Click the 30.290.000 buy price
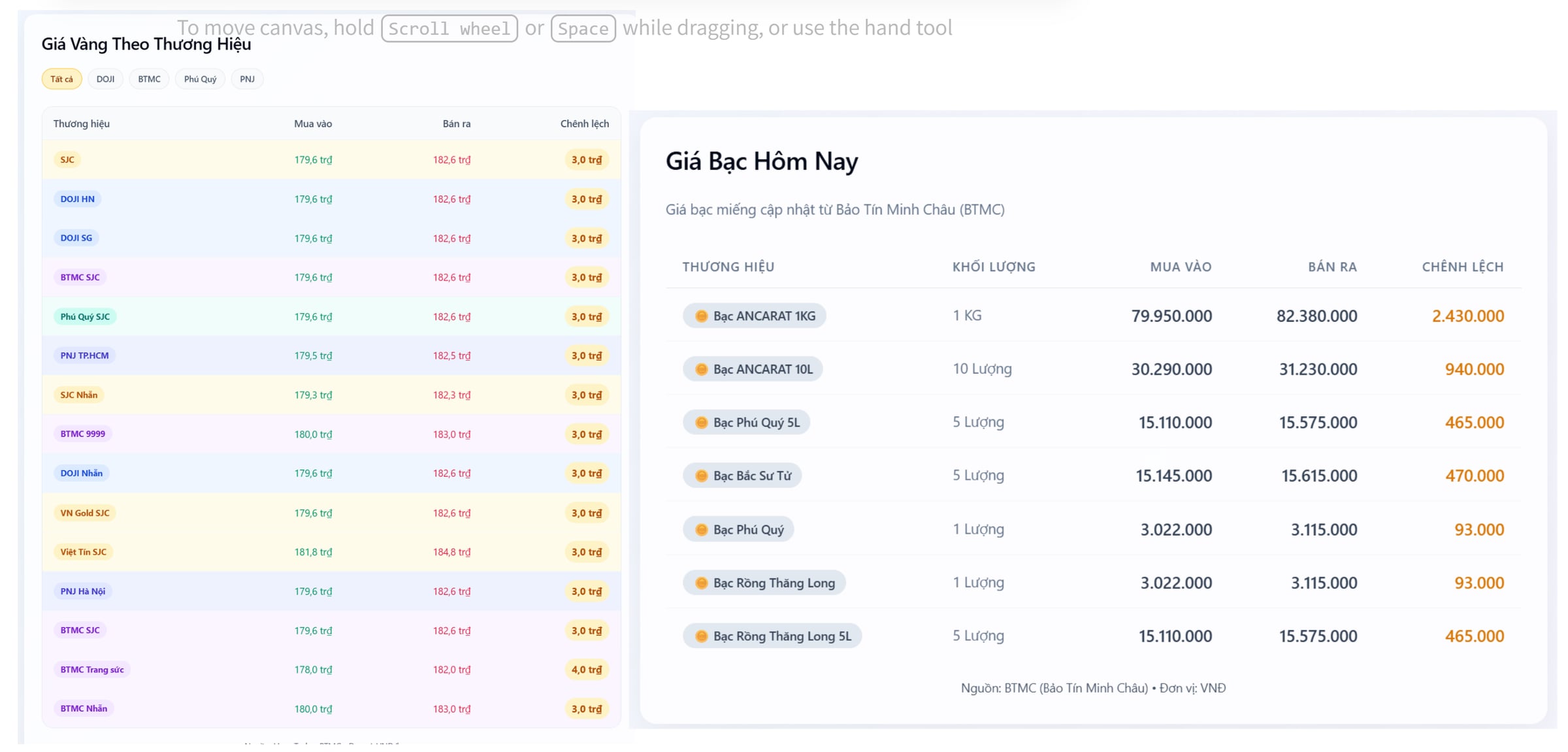 (1171, 369)
